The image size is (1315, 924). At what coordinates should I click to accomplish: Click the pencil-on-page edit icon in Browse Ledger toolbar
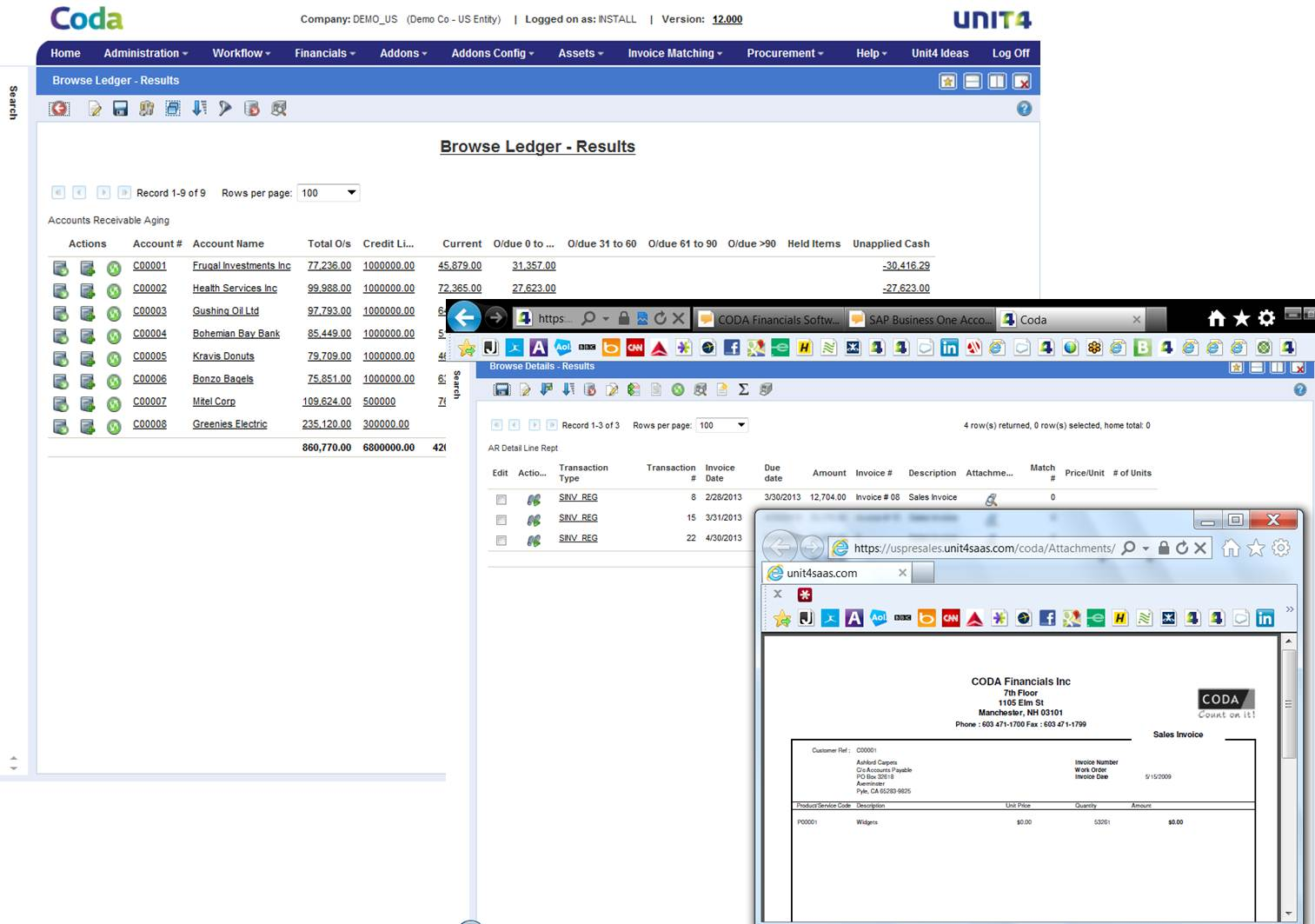tap(95, 109)
